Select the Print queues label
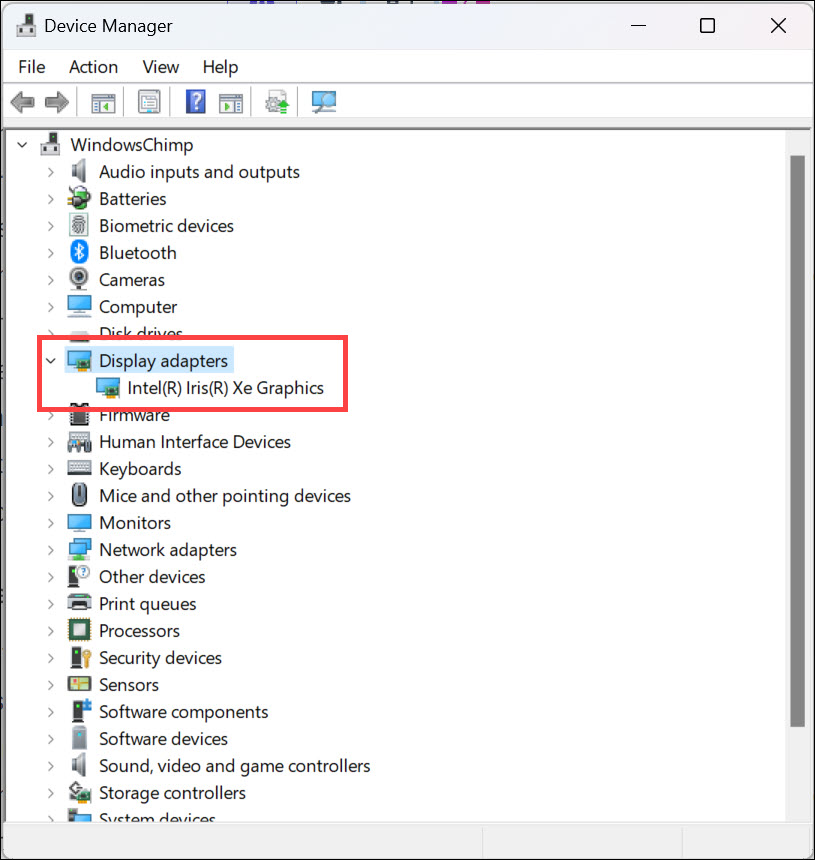Image resolution: width=815 pixels, height=860 pixels. (148, 604)
